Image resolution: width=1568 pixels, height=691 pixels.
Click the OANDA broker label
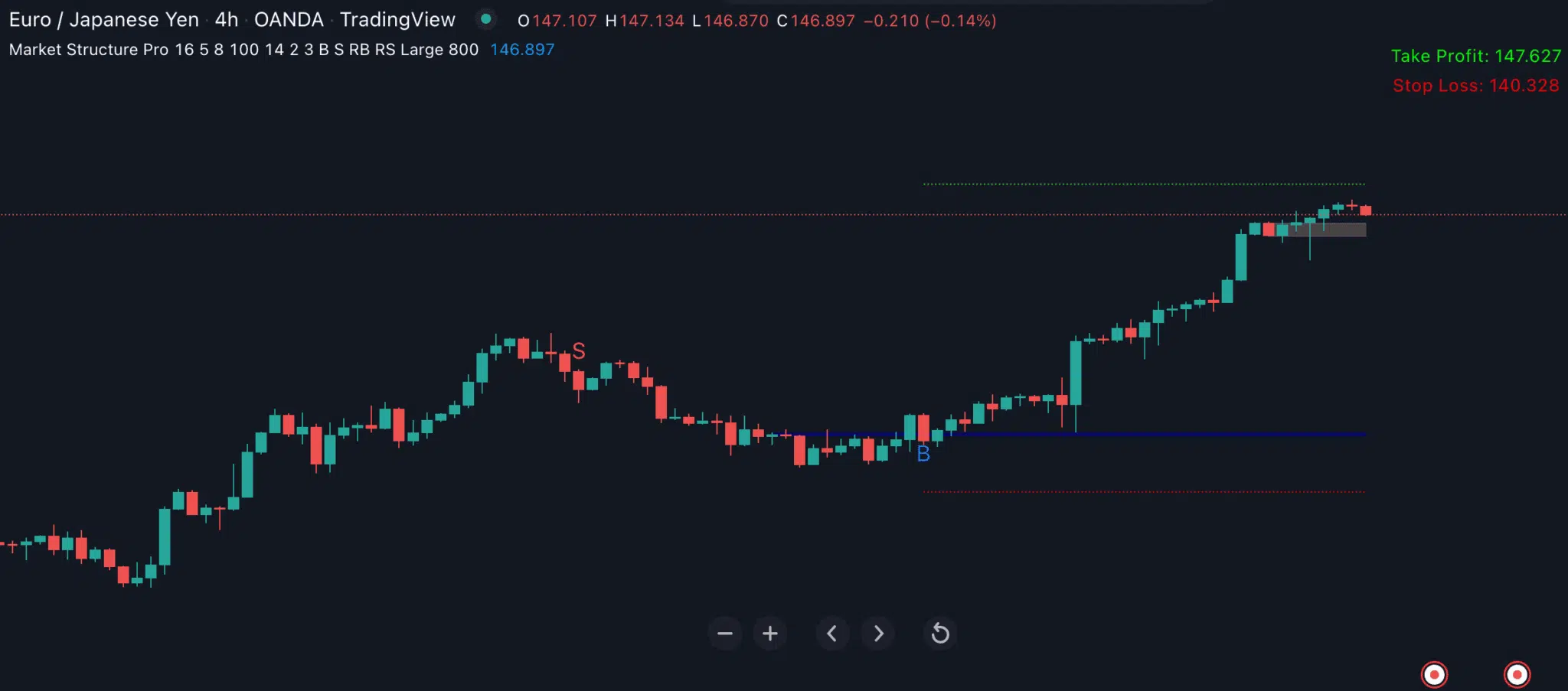(289, 20)
